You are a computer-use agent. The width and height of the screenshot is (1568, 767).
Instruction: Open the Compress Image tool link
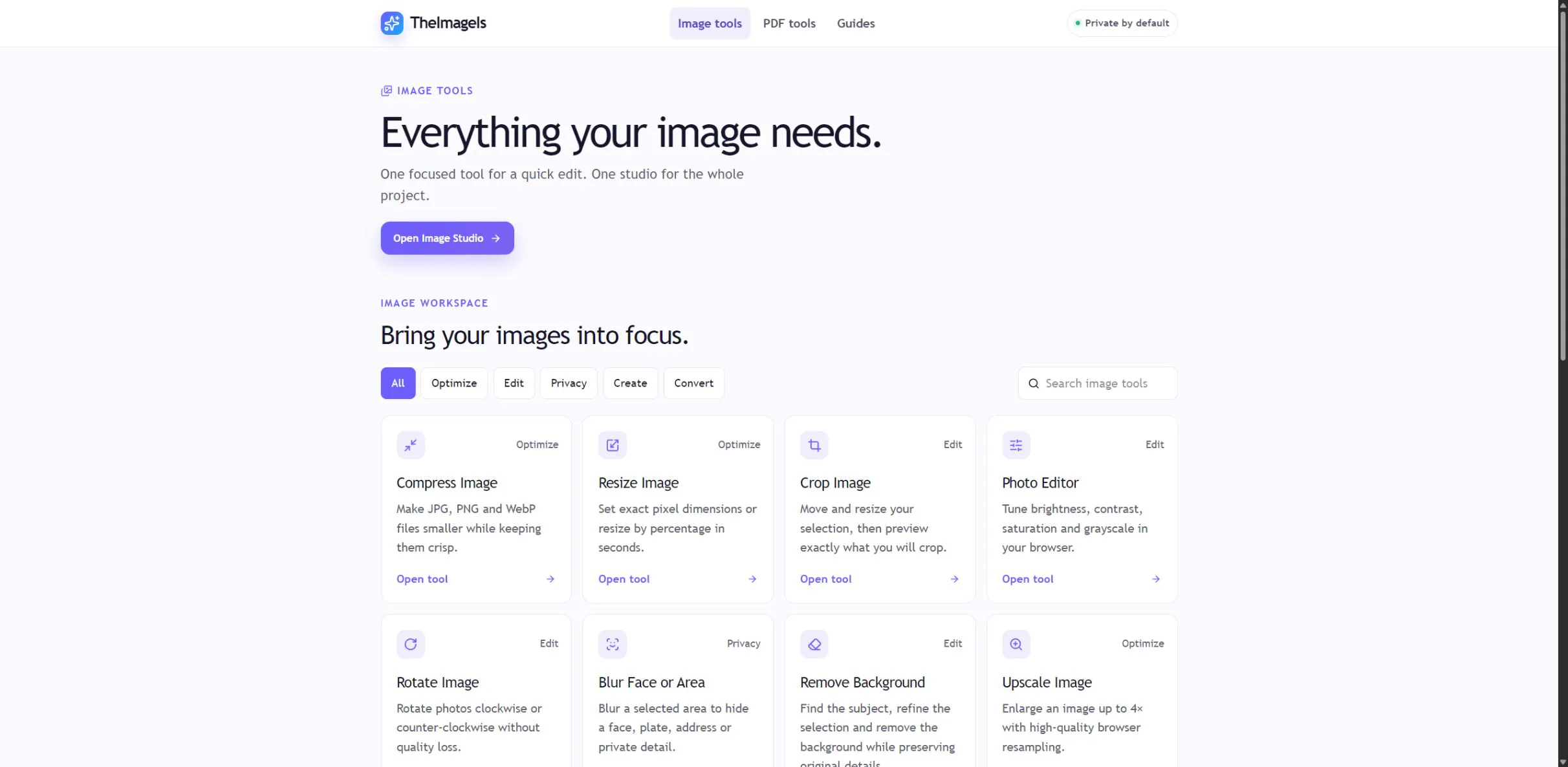coord(422,579)
